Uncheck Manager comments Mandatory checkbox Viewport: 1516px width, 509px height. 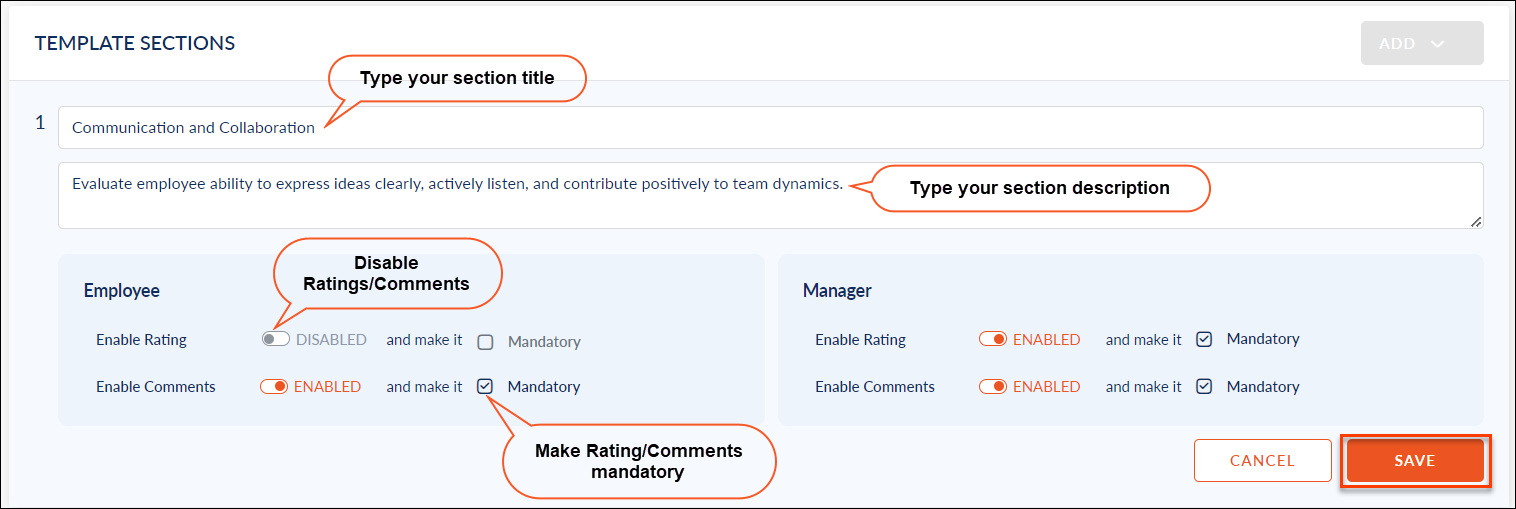[1204, 386]
